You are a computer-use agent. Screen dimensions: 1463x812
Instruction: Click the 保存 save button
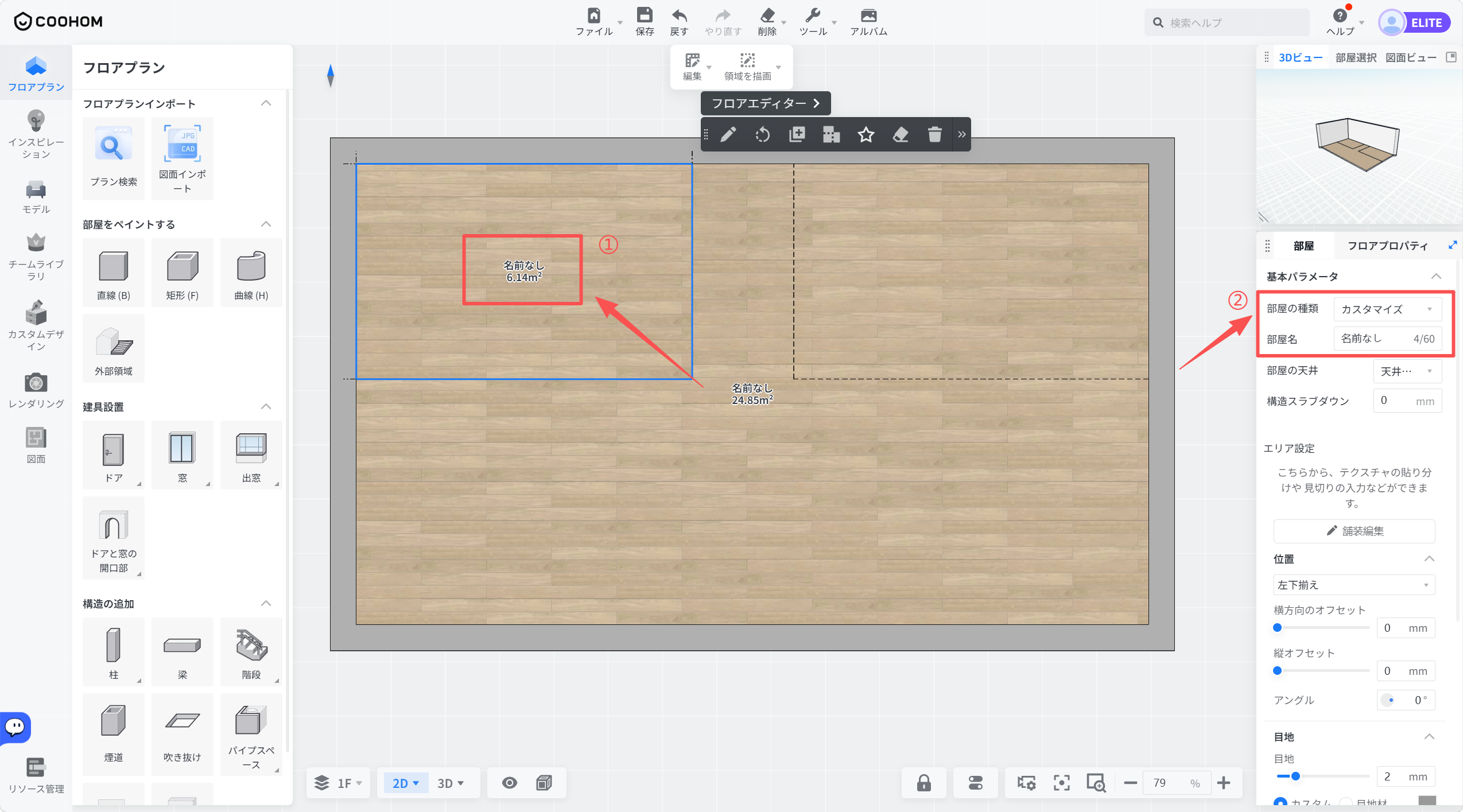pos(645,22)
